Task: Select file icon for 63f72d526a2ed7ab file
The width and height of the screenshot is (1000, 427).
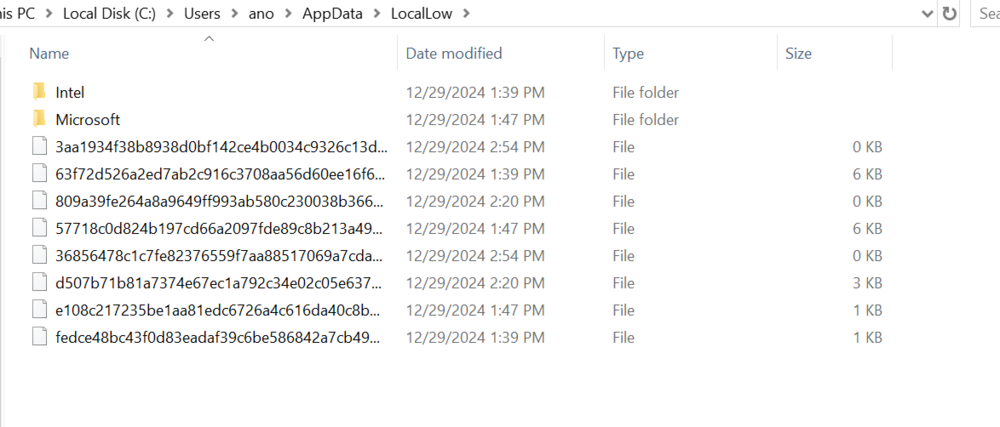Action: click(x=39, y=174)
